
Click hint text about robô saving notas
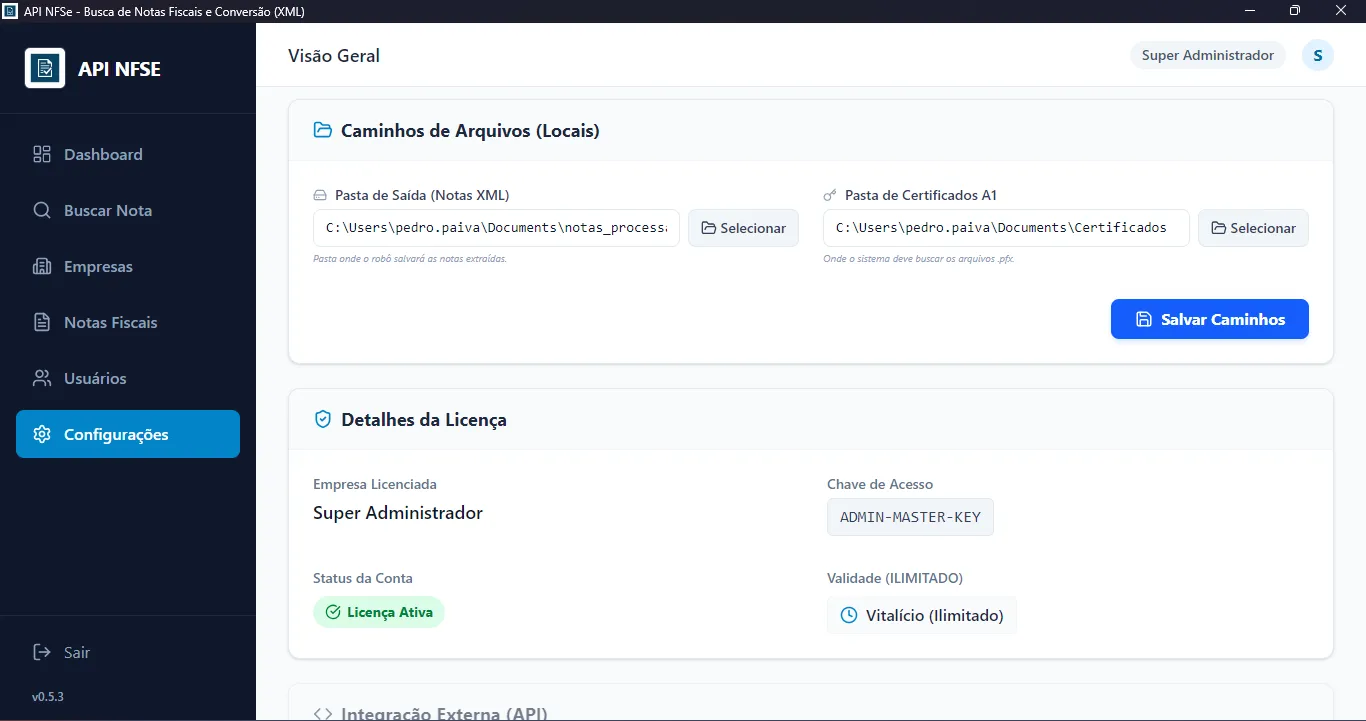point(410,259)
